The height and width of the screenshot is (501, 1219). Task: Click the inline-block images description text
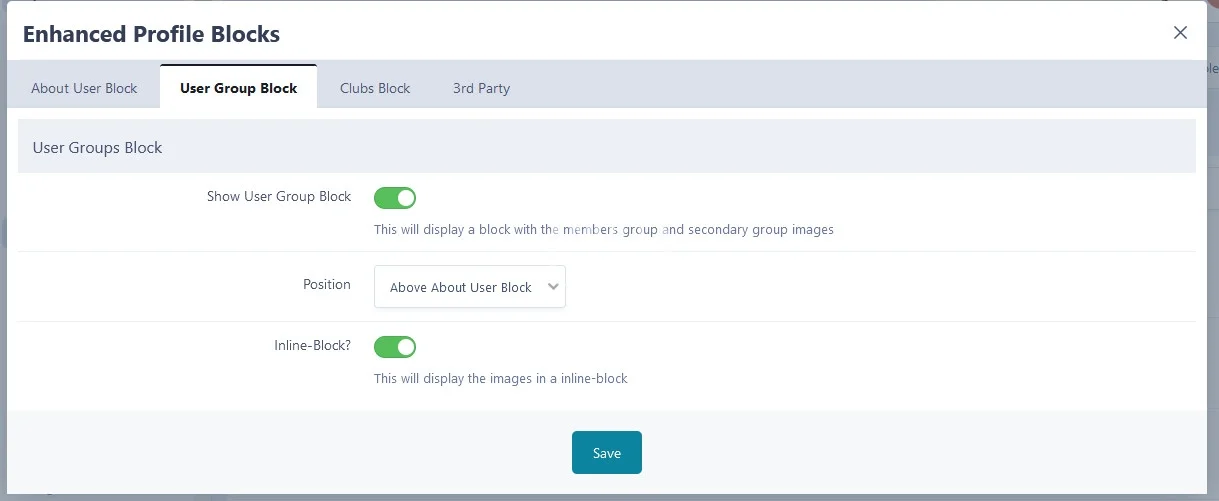500,379
